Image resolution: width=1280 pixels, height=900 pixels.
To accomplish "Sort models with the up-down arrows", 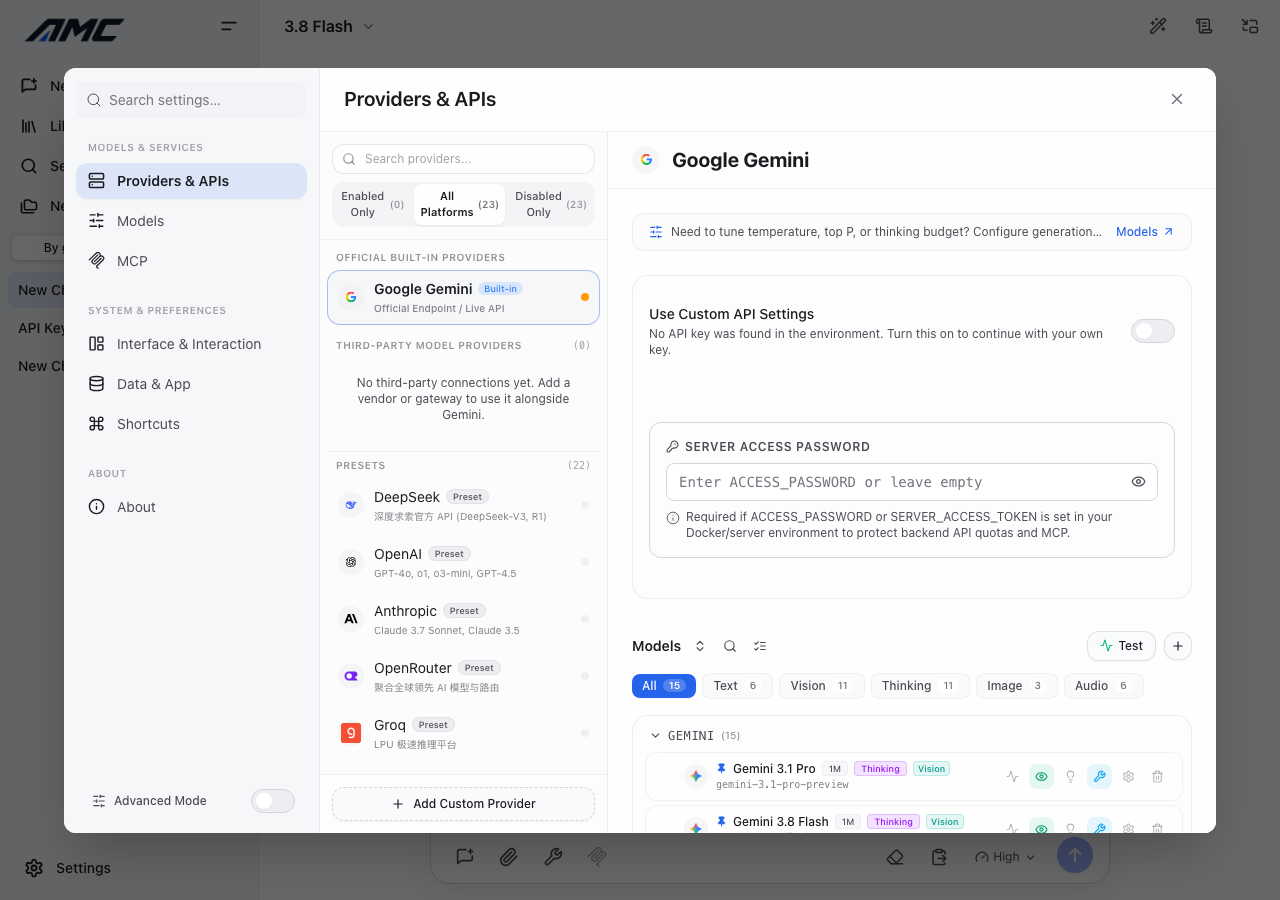I will 700,646.
